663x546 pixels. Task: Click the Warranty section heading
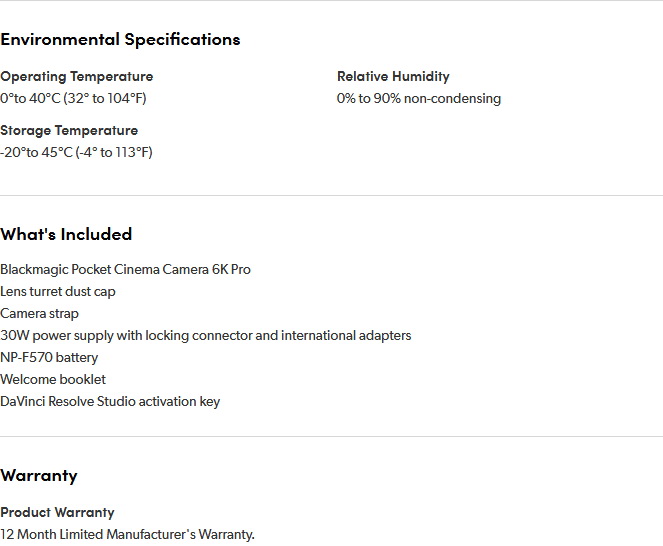(39, 475)
